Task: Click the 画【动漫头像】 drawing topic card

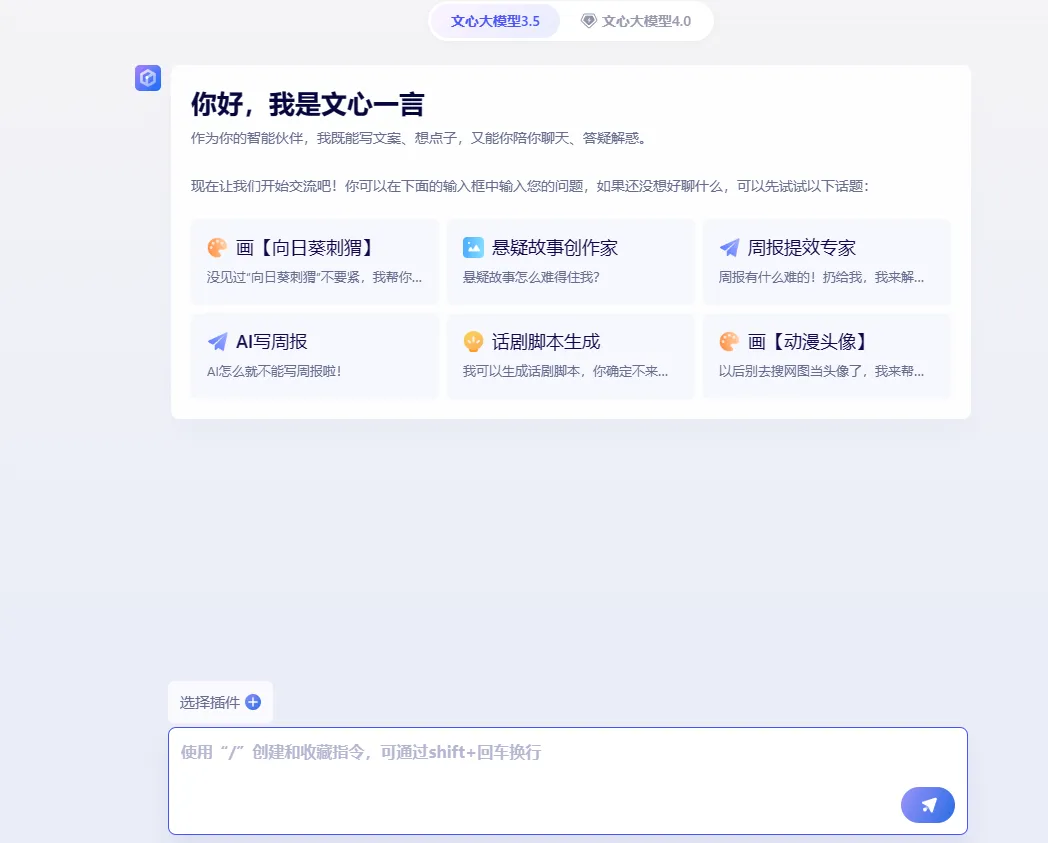Action: point(826,356)
